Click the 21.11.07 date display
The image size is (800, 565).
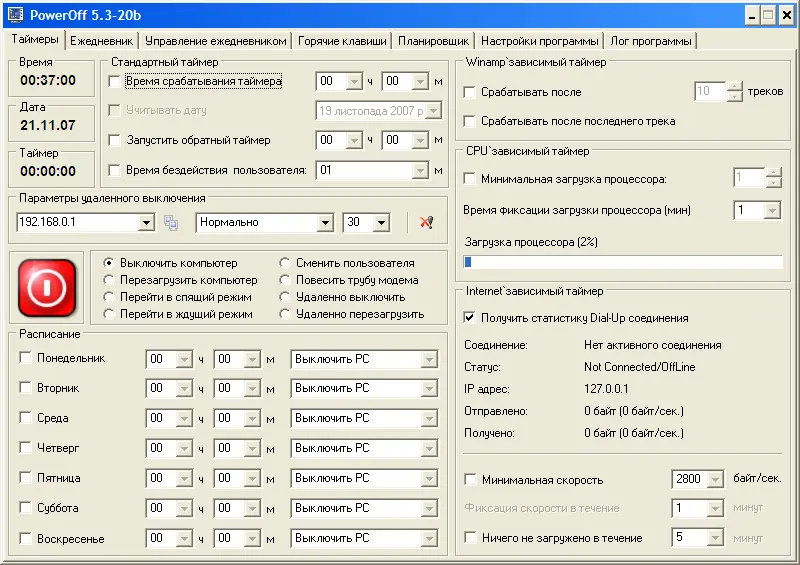coord(48,125)
